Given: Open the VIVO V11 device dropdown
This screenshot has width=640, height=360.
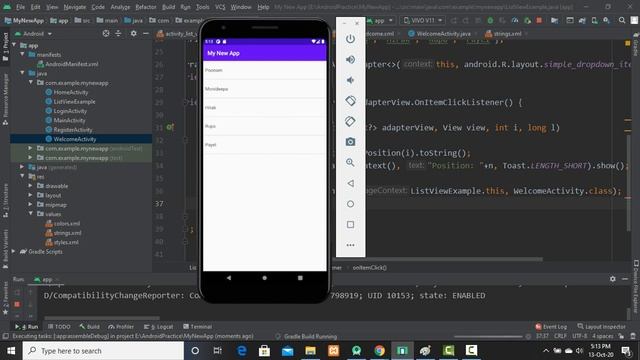Looking at the screenshot, I should click(422, 20).
